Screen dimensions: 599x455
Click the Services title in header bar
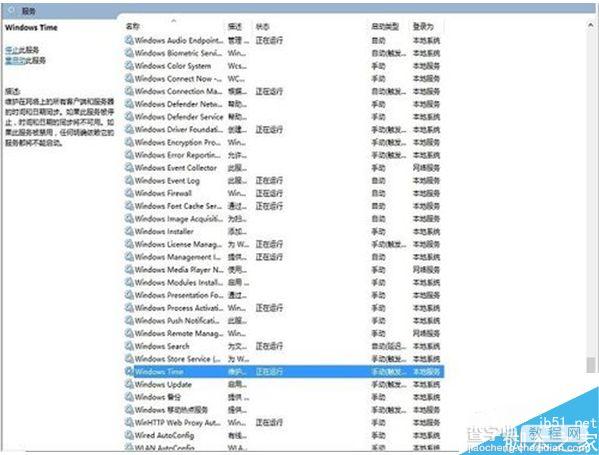click(x=29, y=11)
